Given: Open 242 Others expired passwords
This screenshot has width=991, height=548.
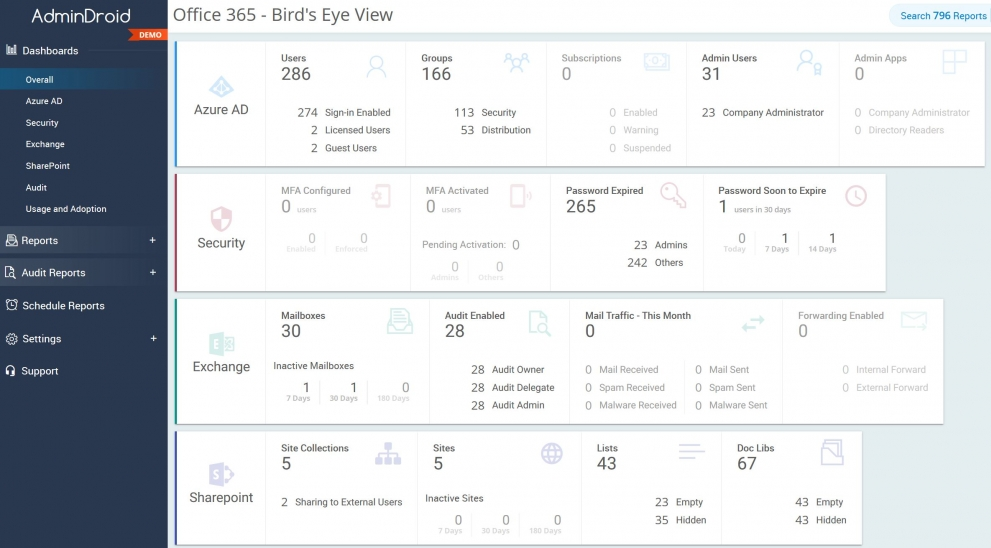Looking at the screenshot, I should tap(655, 262).
